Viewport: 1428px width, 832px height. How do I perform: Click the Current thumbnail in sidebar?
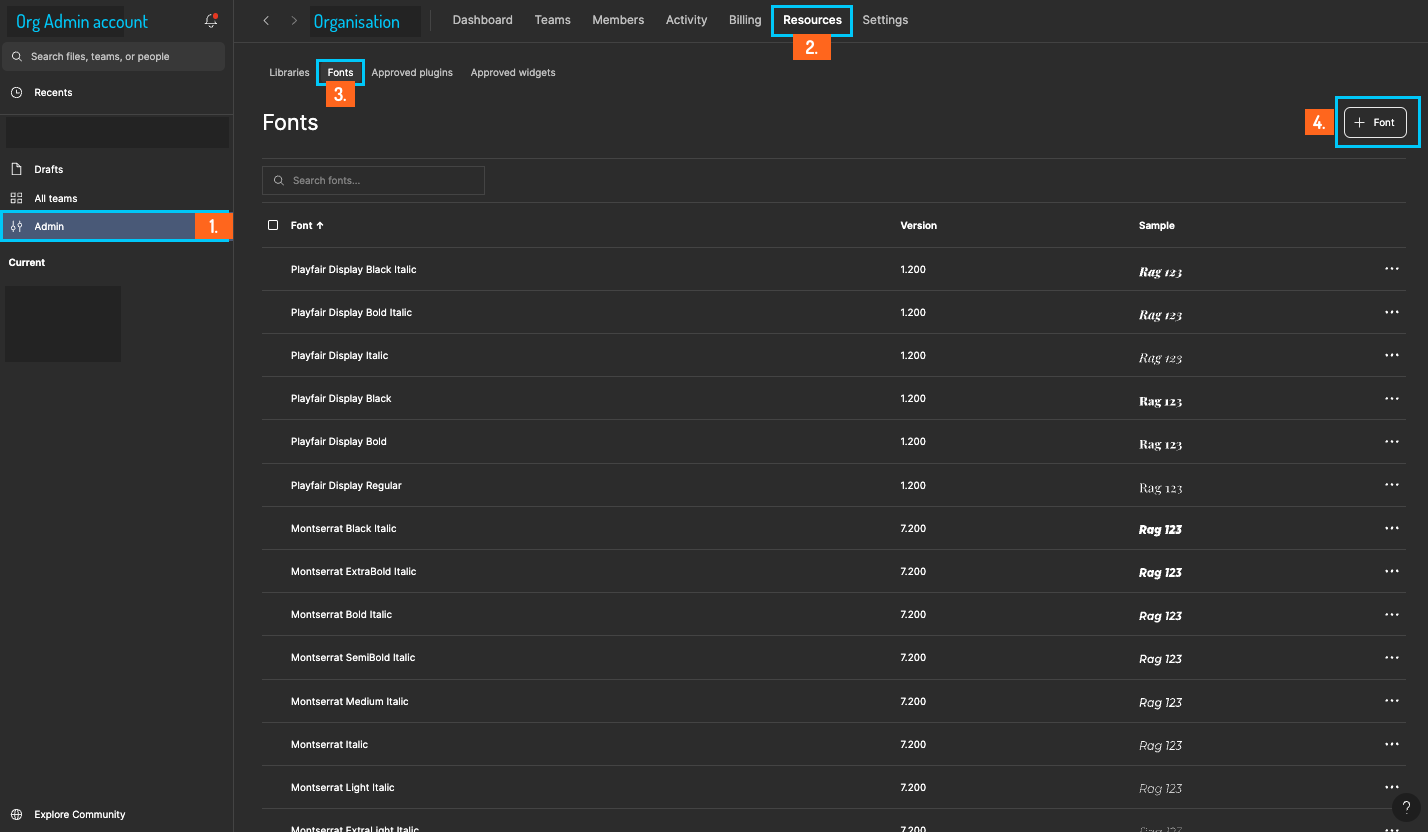click(63, 324)
